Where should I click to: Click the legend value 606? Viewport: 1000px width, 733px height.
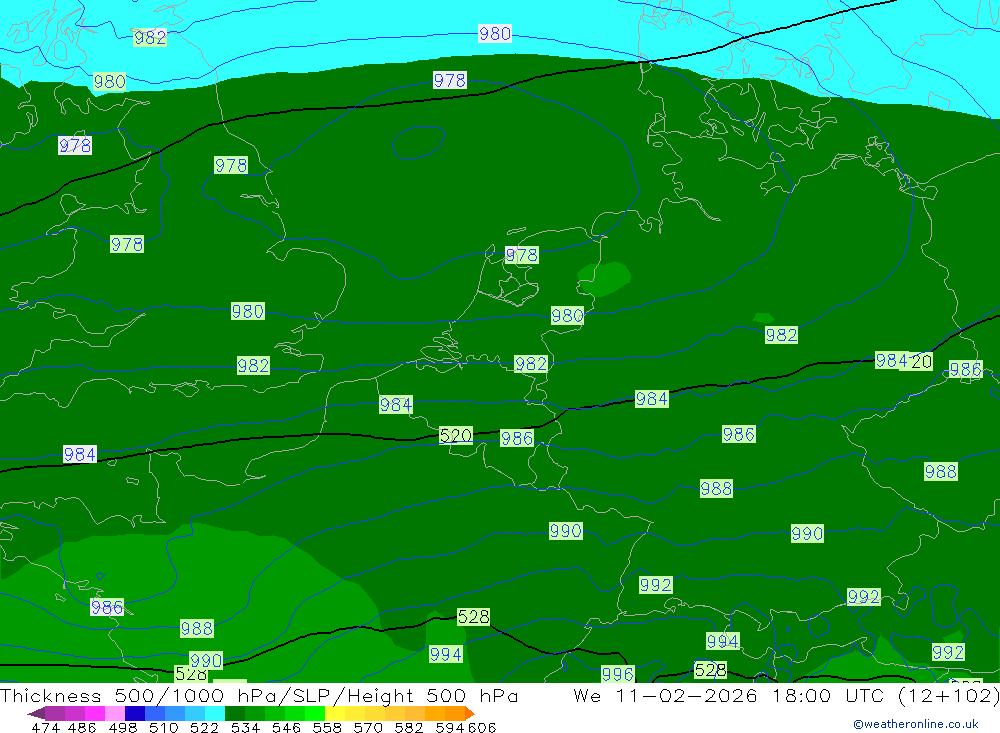point(482,727)
